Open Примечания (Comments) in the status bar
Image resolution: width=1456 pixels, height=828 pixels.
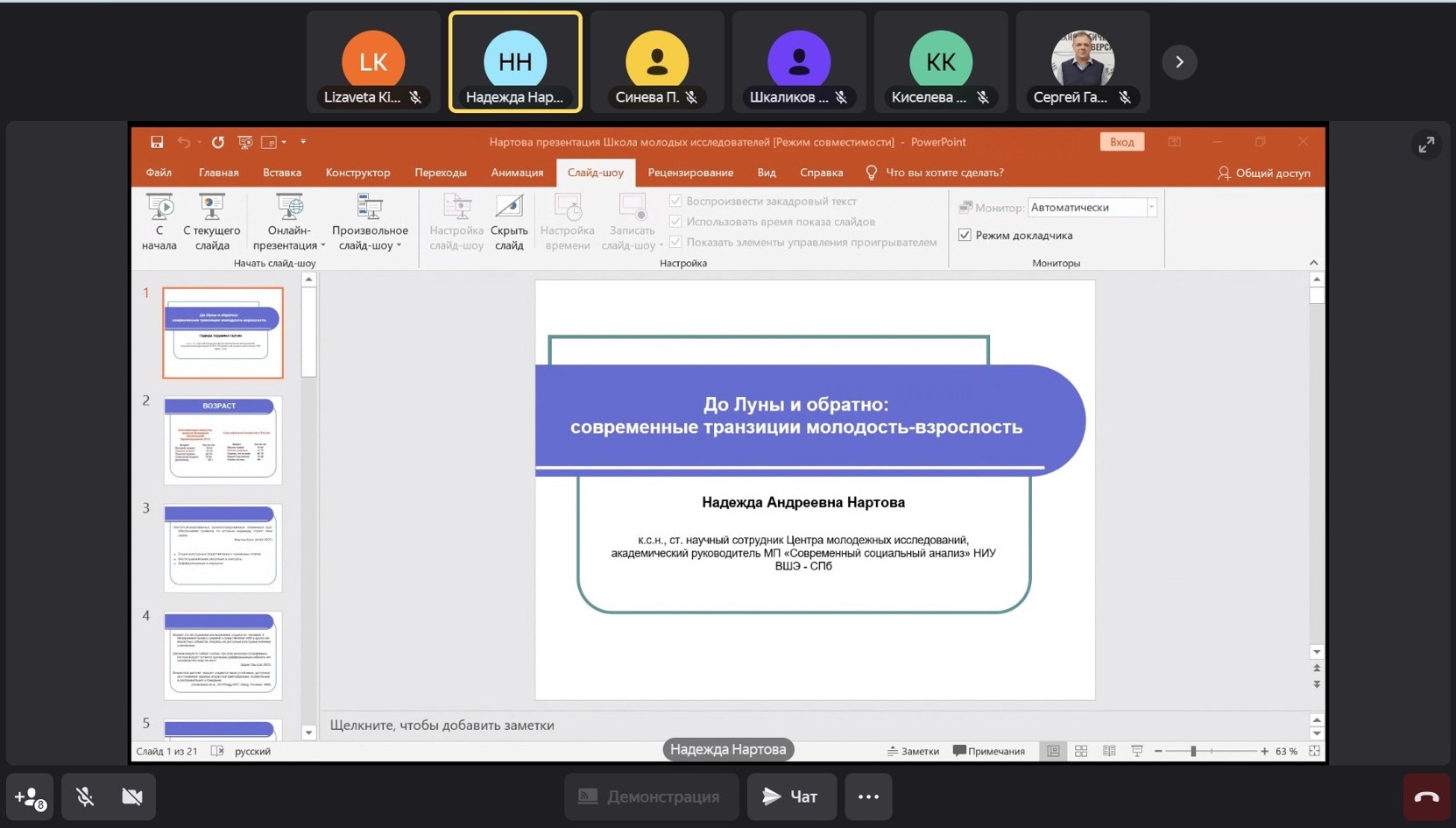pos(989,751)
